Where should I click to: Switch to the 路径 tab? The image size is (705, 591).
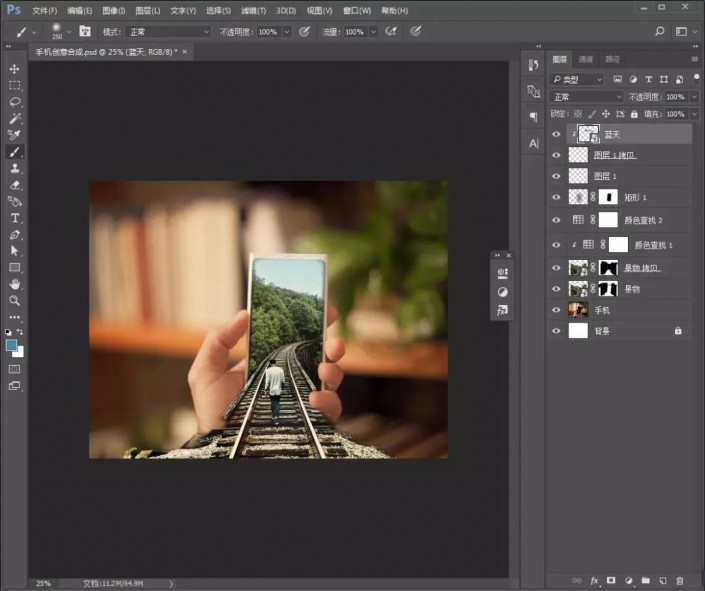(x=612, y=59)
